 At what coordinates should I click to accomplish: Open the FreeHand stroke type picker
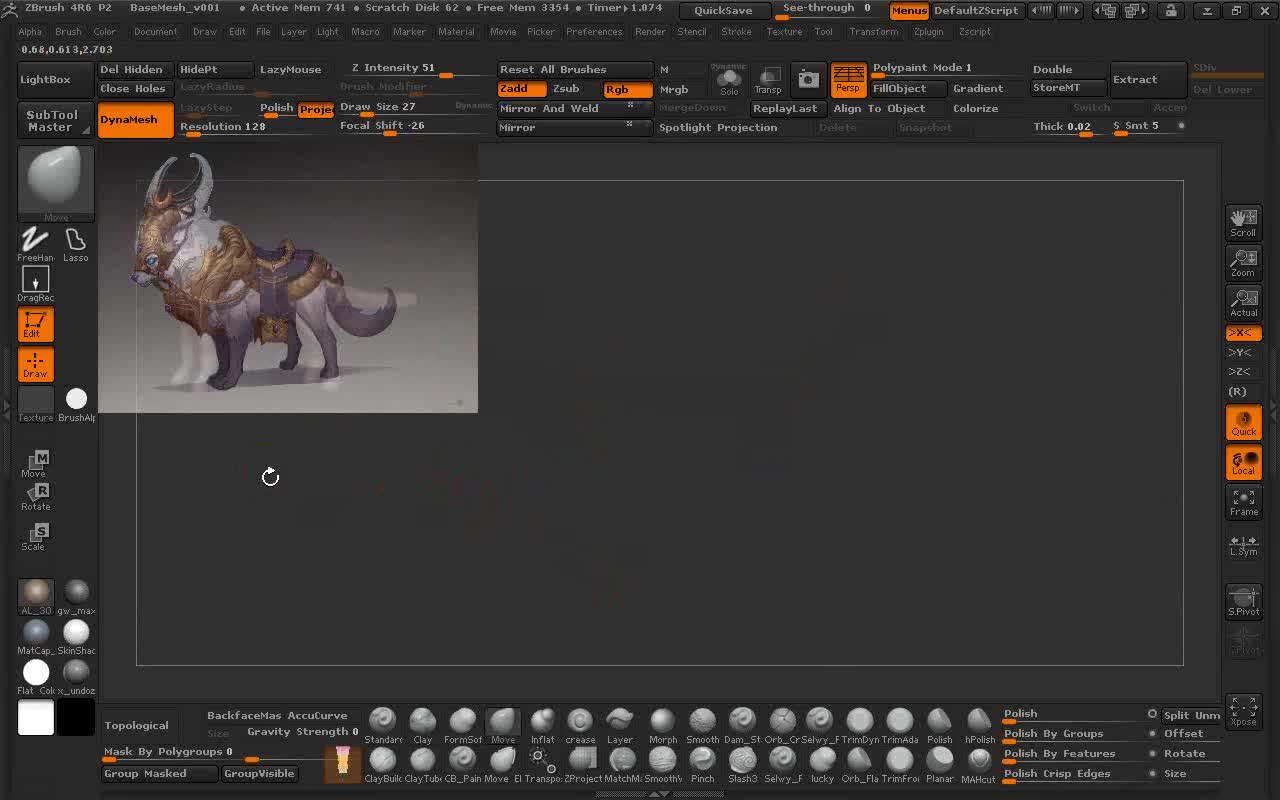(35, 244)
